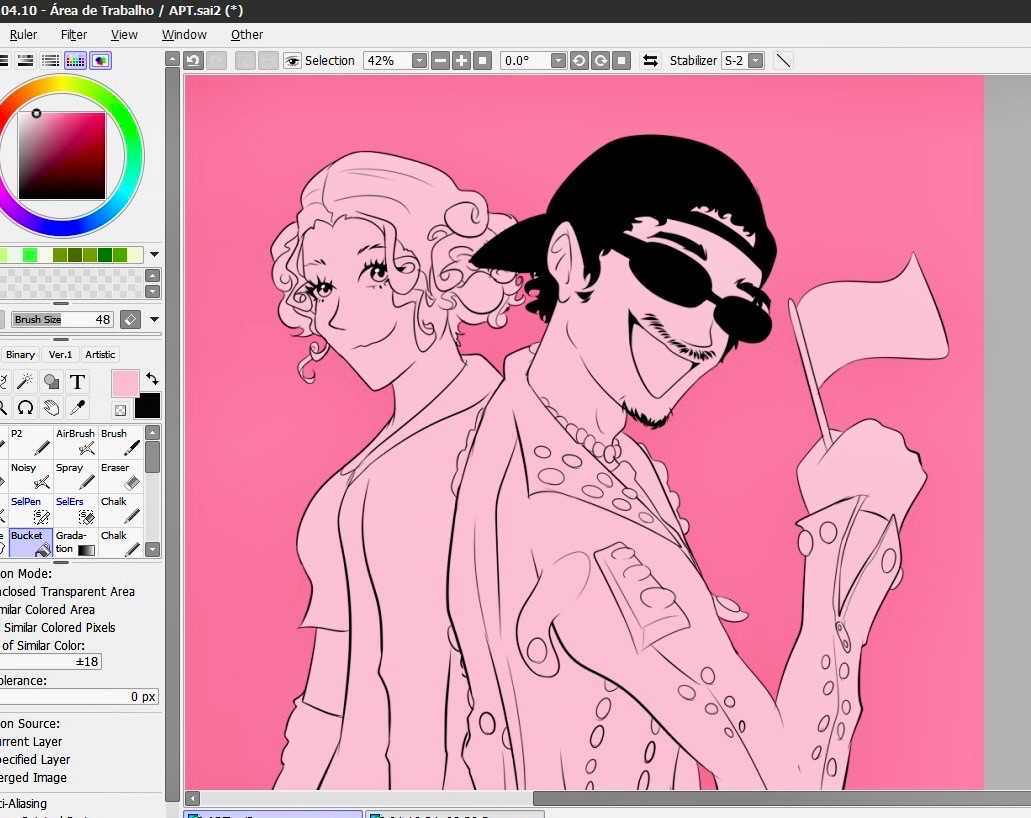Choose the SelPen selection pen
The height and width of the screenshot is (818, 1031).
point(30,510)
